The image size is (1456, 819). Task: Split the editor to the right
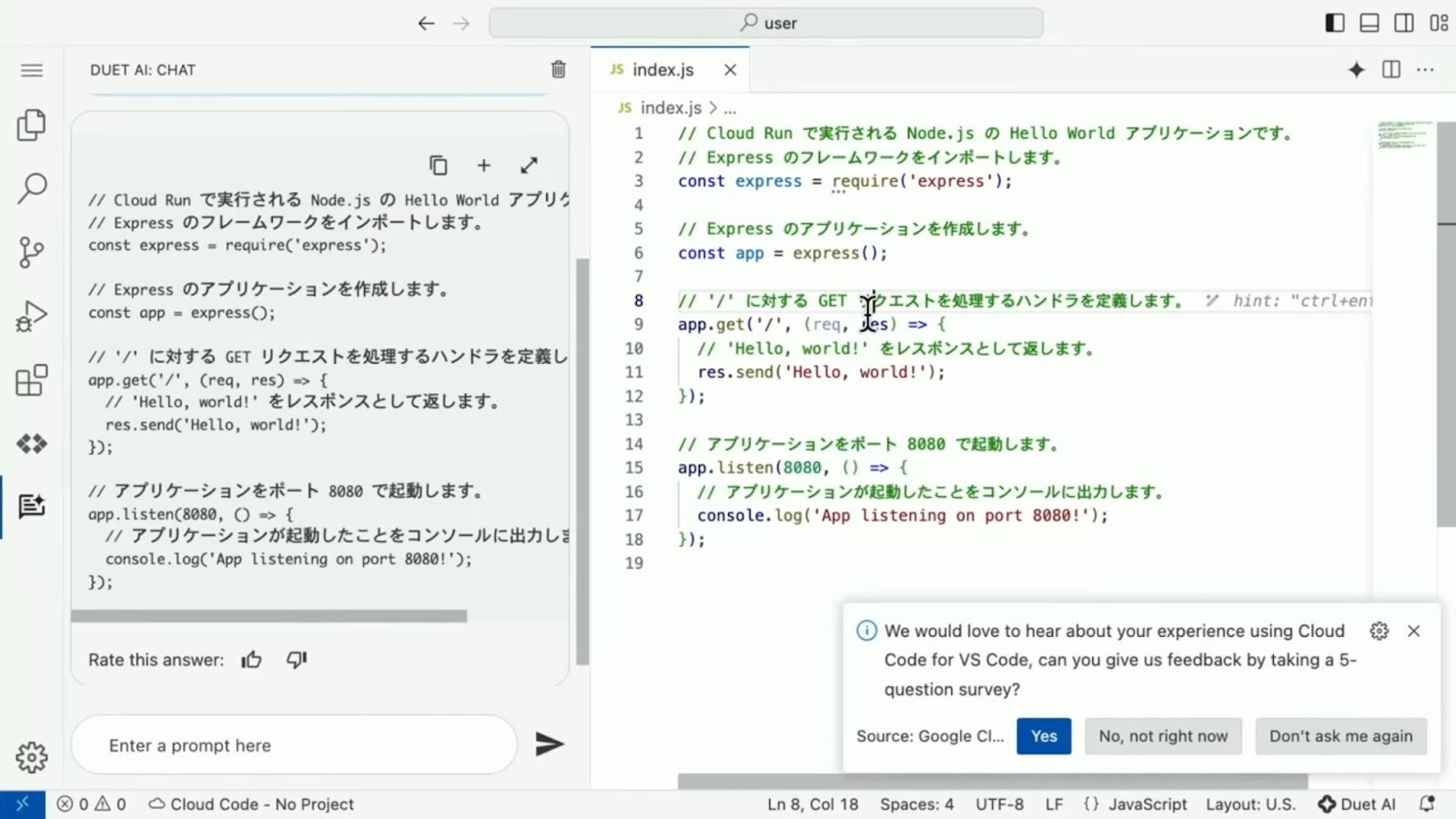1391,69
